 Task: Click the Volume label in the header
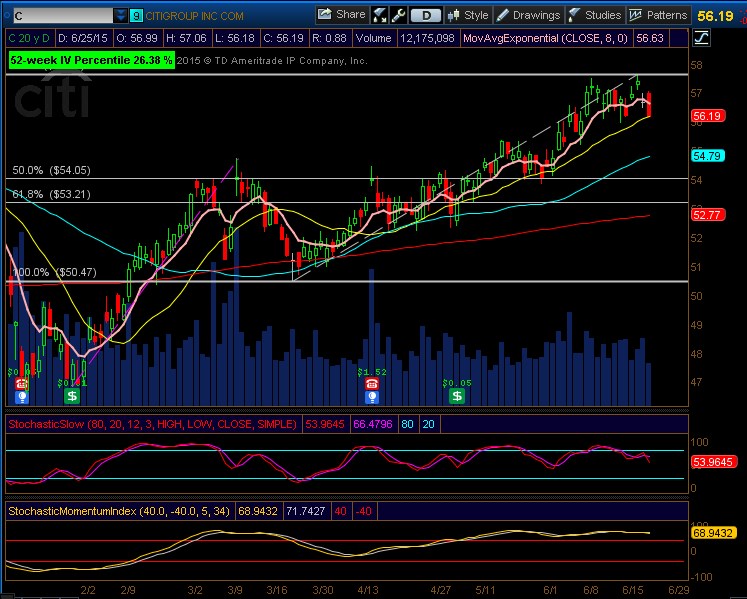(373, 38)
